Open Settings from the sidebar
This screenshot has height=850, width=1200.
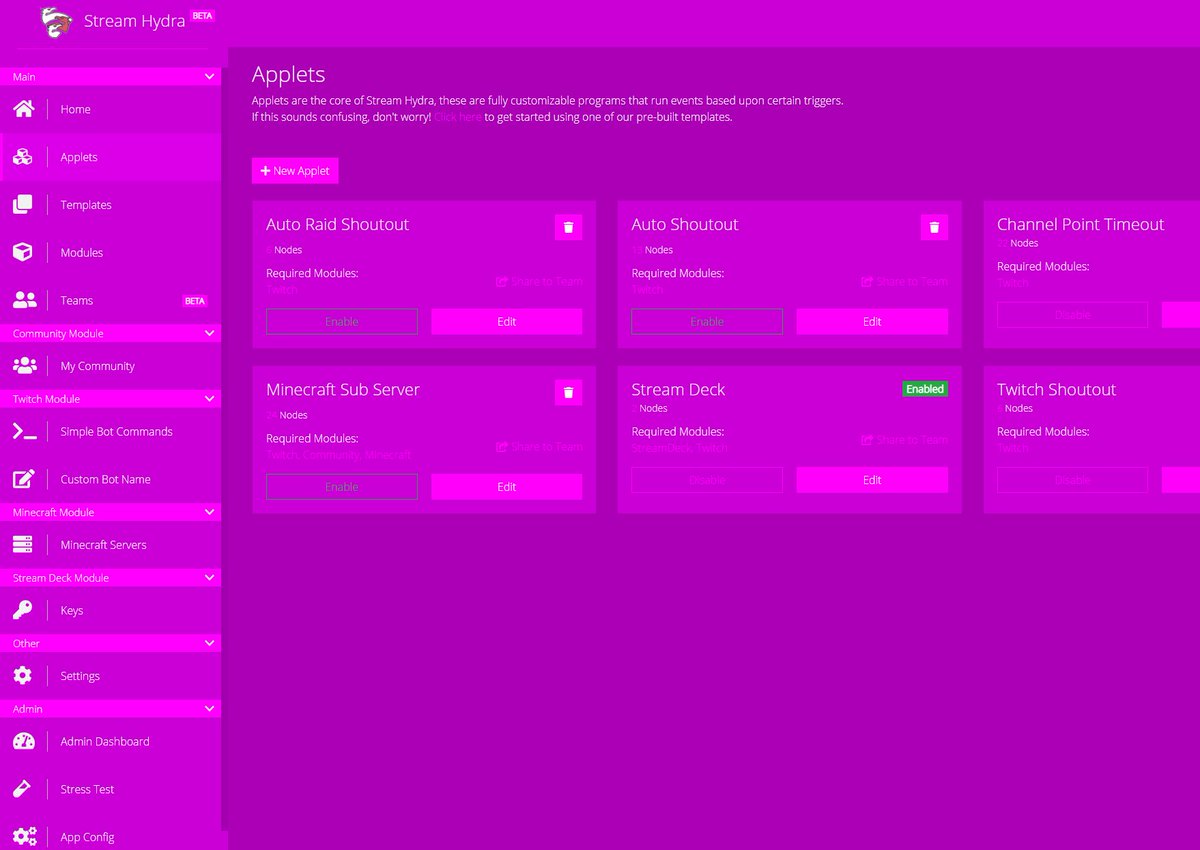point(110,676)
